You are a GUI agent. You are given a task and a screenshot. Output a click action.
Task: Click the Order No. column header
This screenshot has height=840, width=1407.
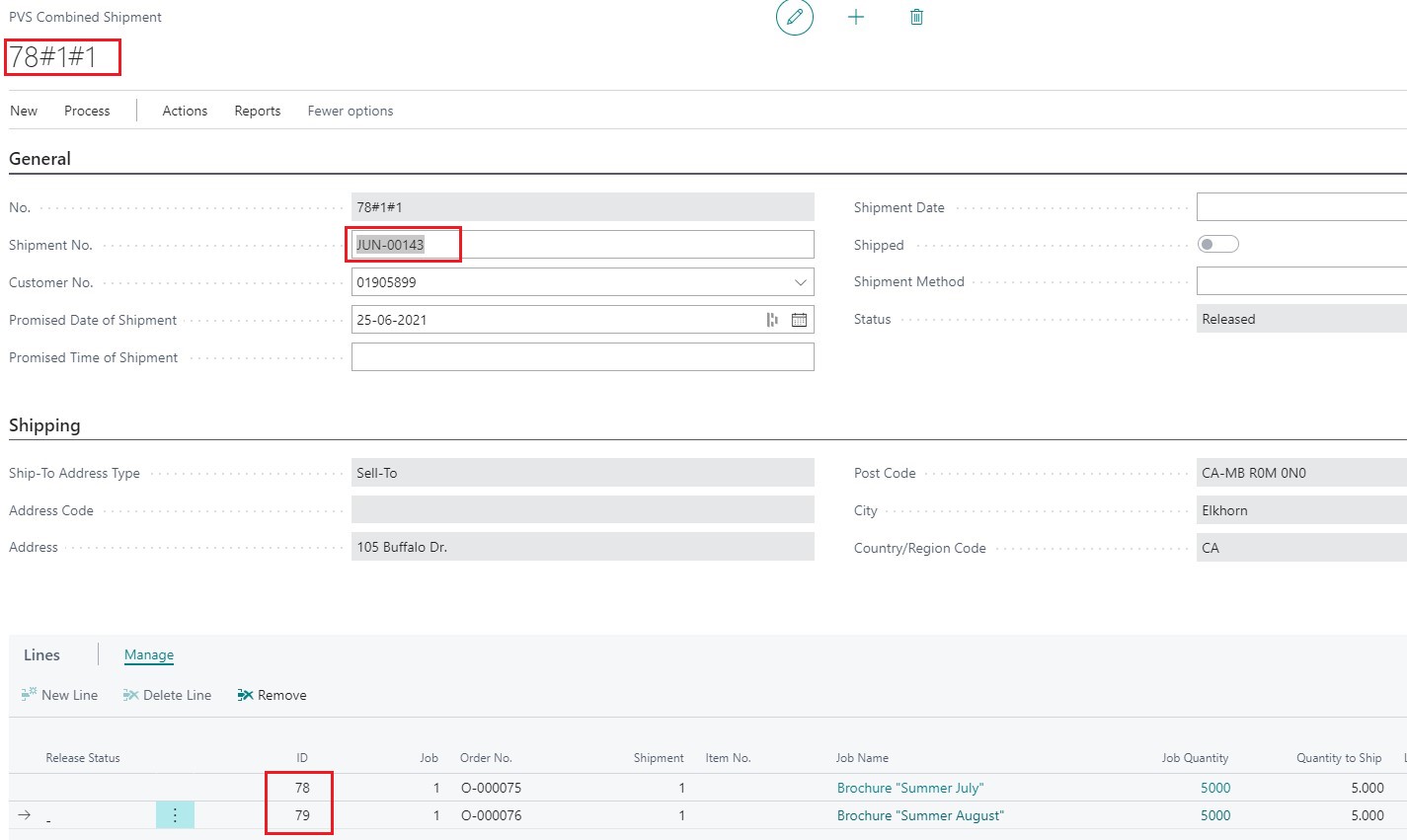486,758
